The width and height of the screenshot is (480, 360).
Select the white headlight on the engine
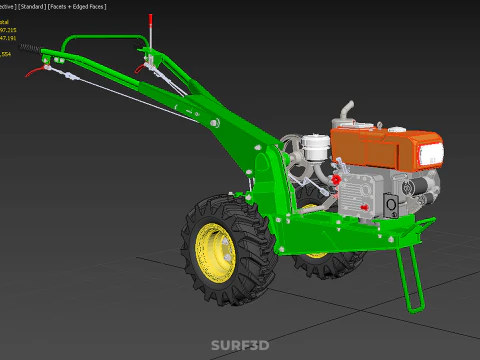click(x=431, y=155)
